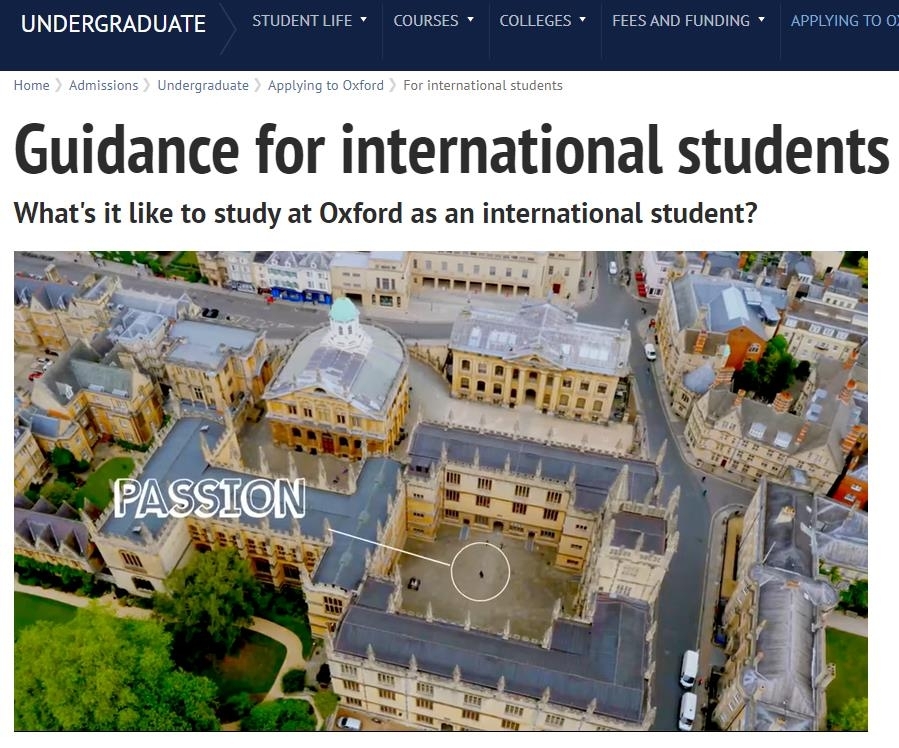Open the UNDERGRADUATE section home
The height and width of the screenshot is (748, 899).
coord(113,23)
